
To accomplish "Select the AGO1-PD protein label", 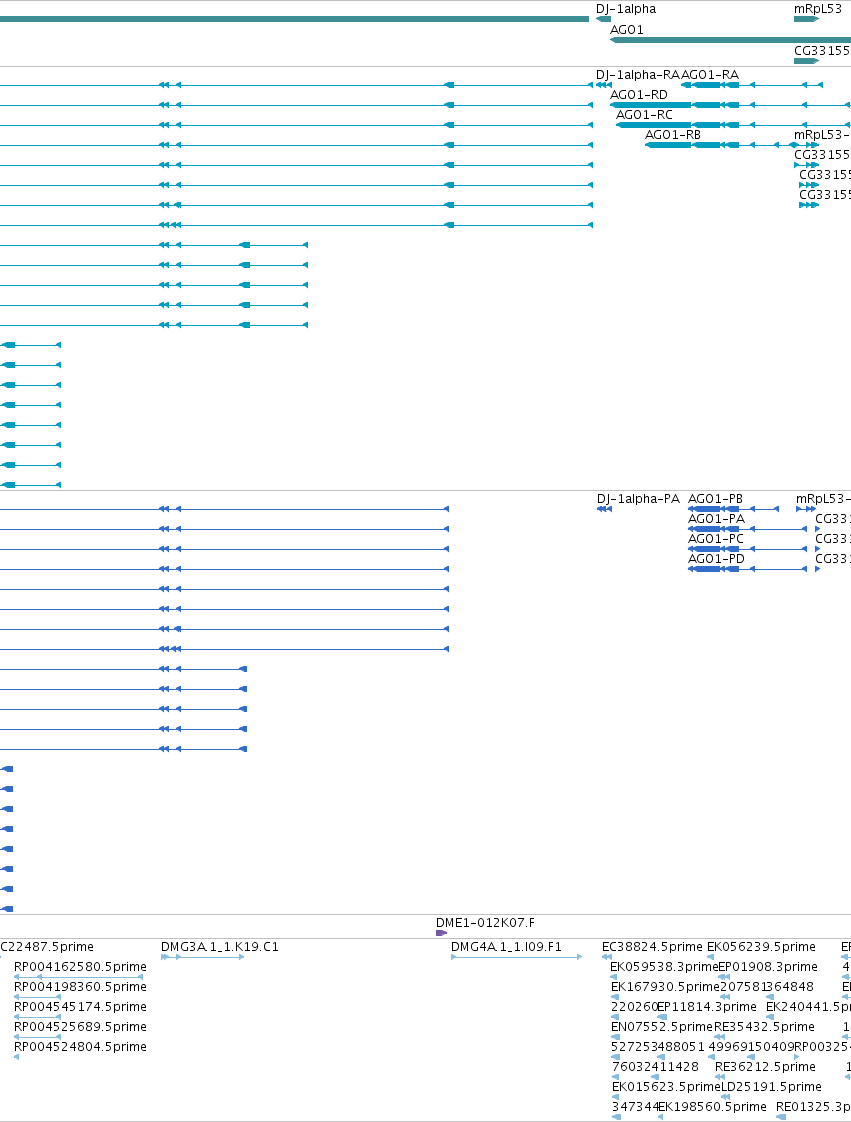I will (716, 560).
